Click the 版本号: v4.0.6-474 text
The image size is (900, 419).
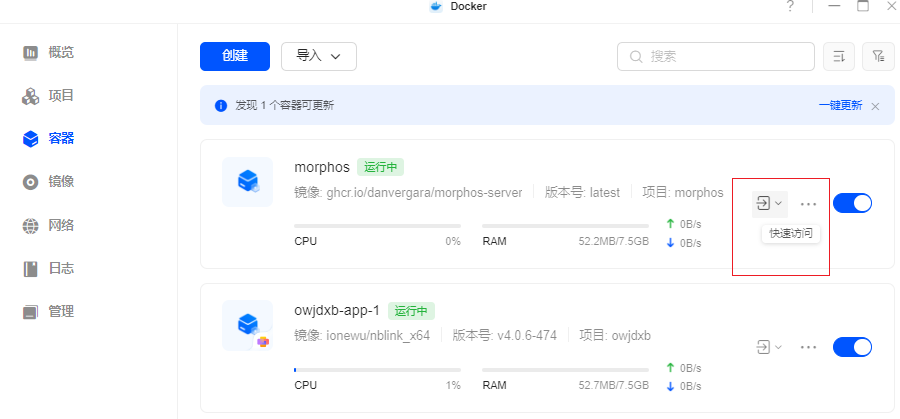click(x=505, y=335)
